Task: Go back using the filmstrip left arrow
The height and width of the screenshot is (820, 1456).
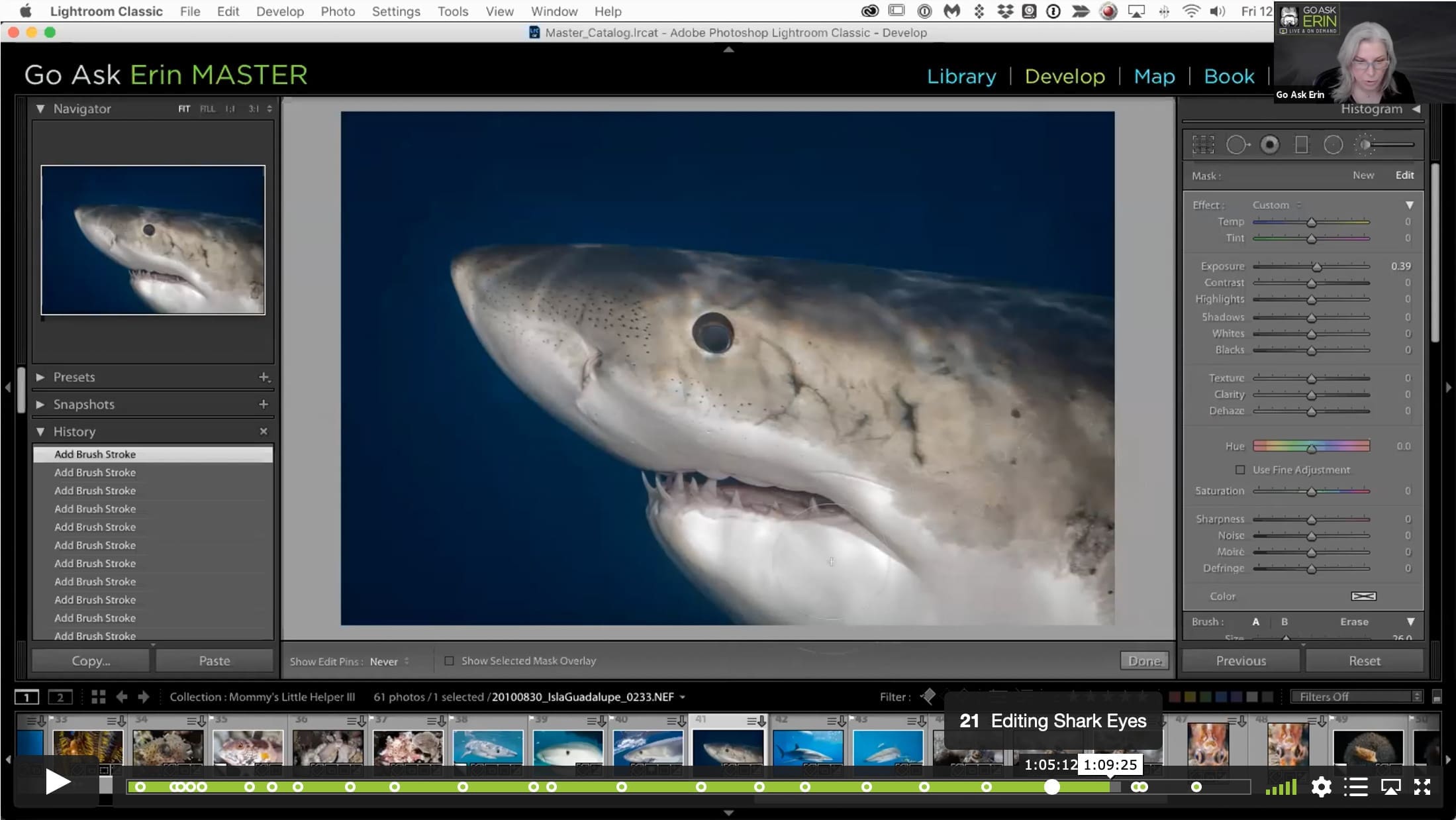Action: click(122, 697)
